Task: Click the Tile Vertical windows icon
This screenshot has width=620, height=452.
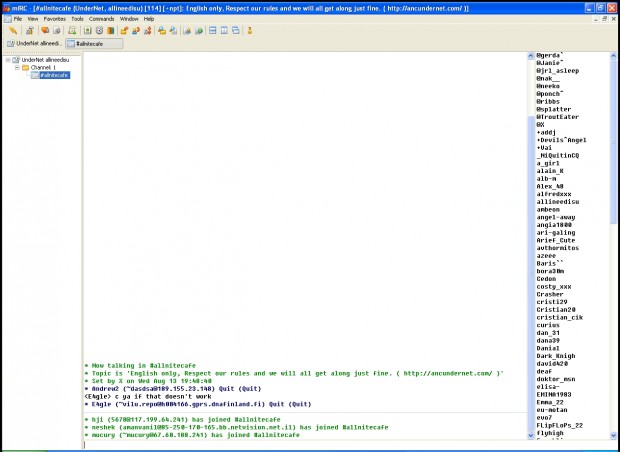Action: point(224,30)
